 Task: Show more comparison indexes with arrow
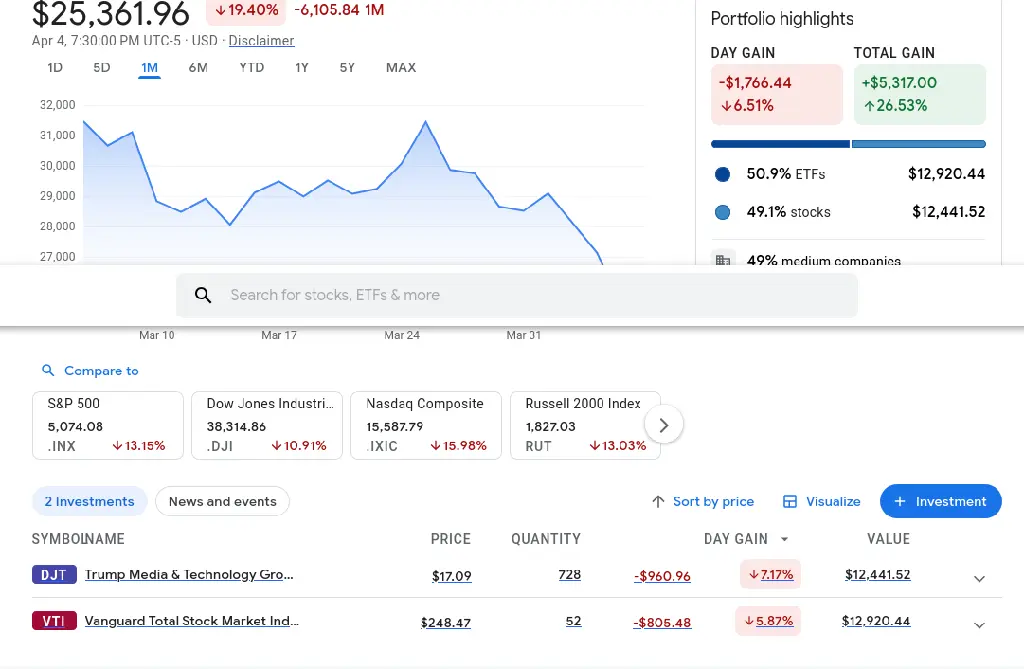(x=664, y=426)
